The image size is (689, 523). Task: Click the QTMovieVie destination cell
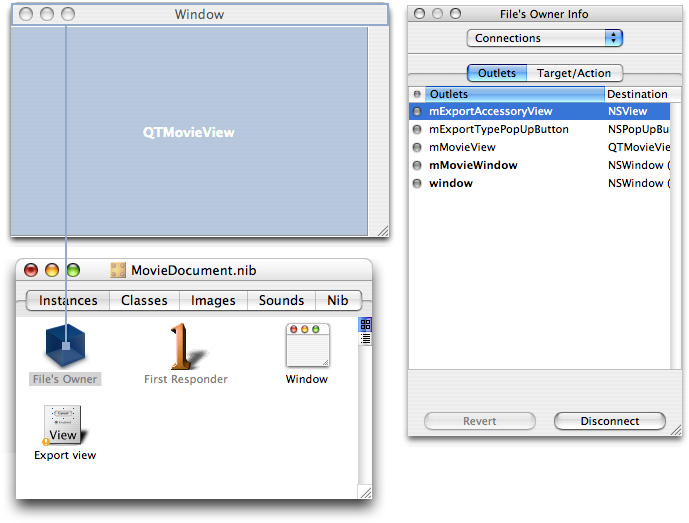tap(638, 147)
